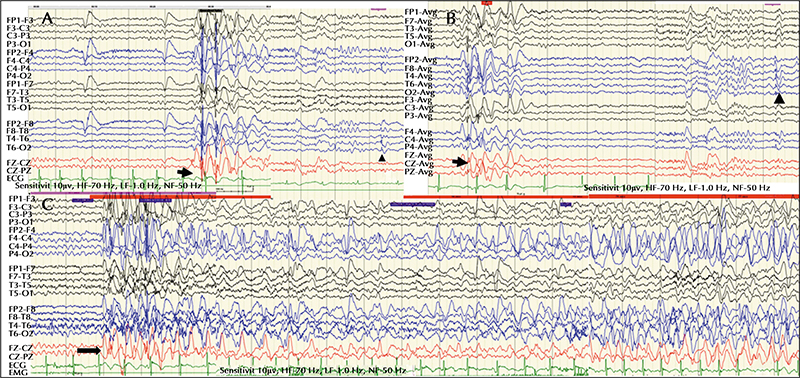Screen dimensions: 800x378
Task: Click the C3-Avg channel label
Action: click(418, 108)
